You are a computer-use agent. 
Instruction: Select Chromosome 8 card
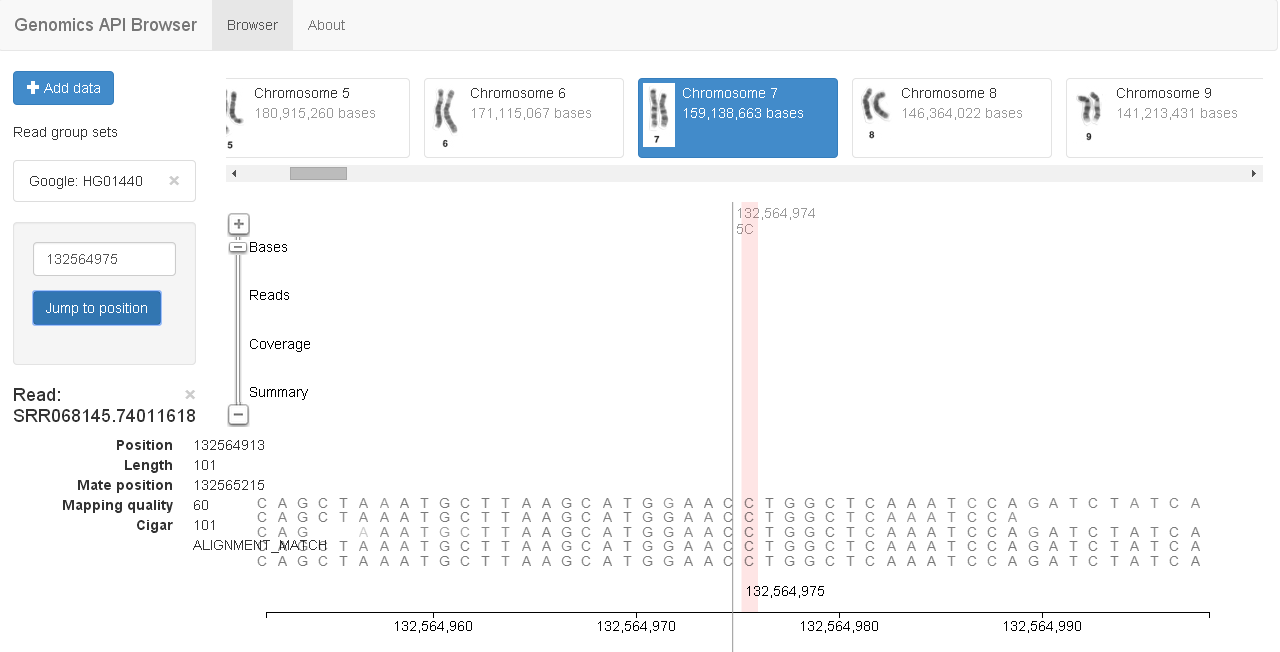pyautogui.click(x=951, y=118)
